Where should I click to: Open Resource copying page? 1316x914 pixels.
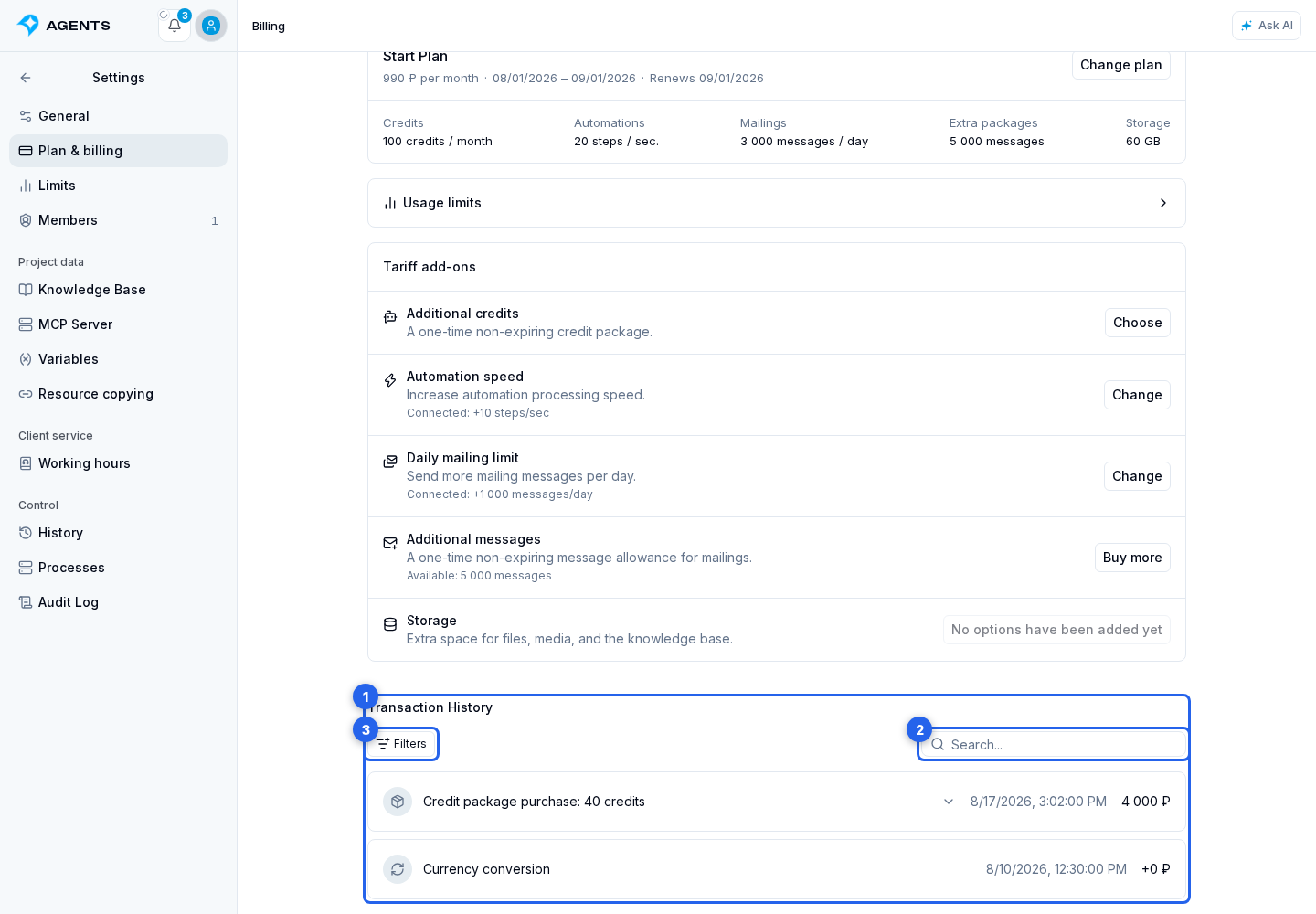(x=118, y=394)
